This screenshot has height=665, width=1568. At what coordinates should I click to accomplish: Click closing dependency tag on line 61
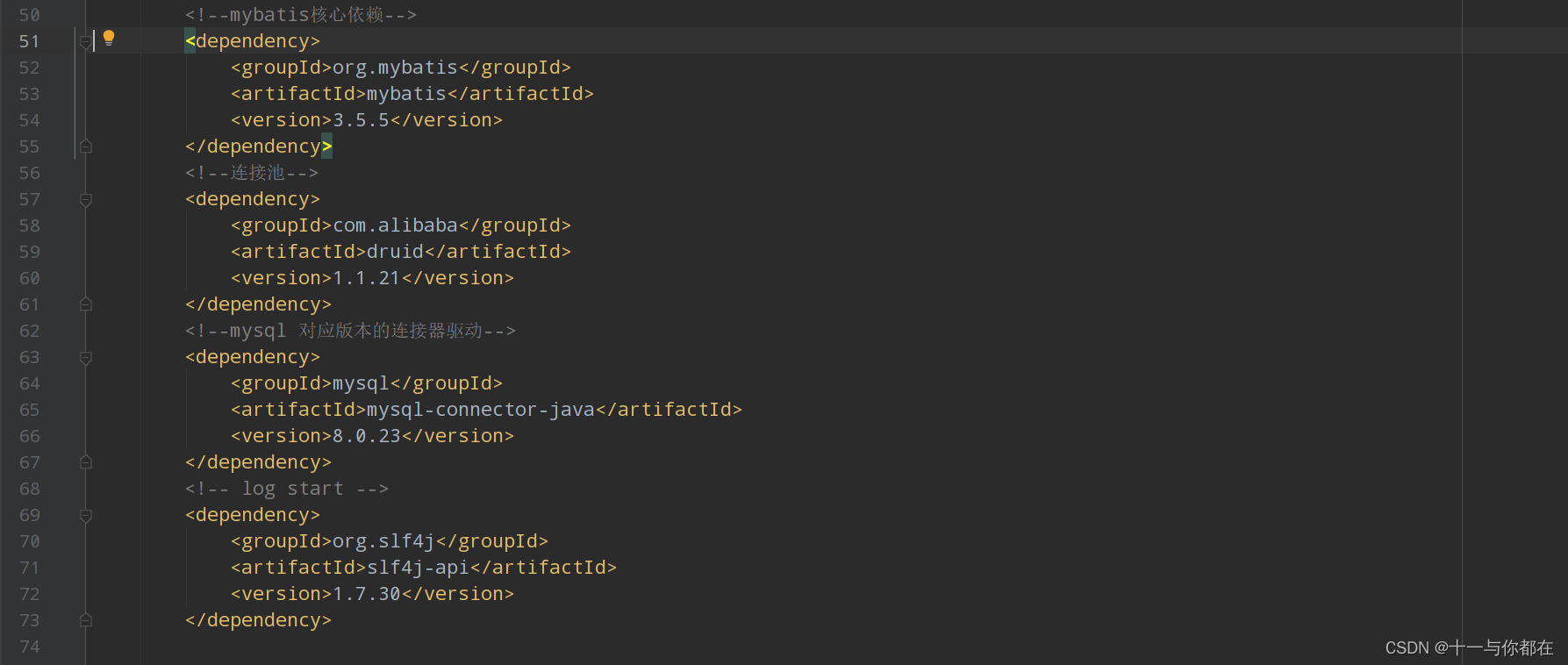pyautogui.click(x=259, y=304)
